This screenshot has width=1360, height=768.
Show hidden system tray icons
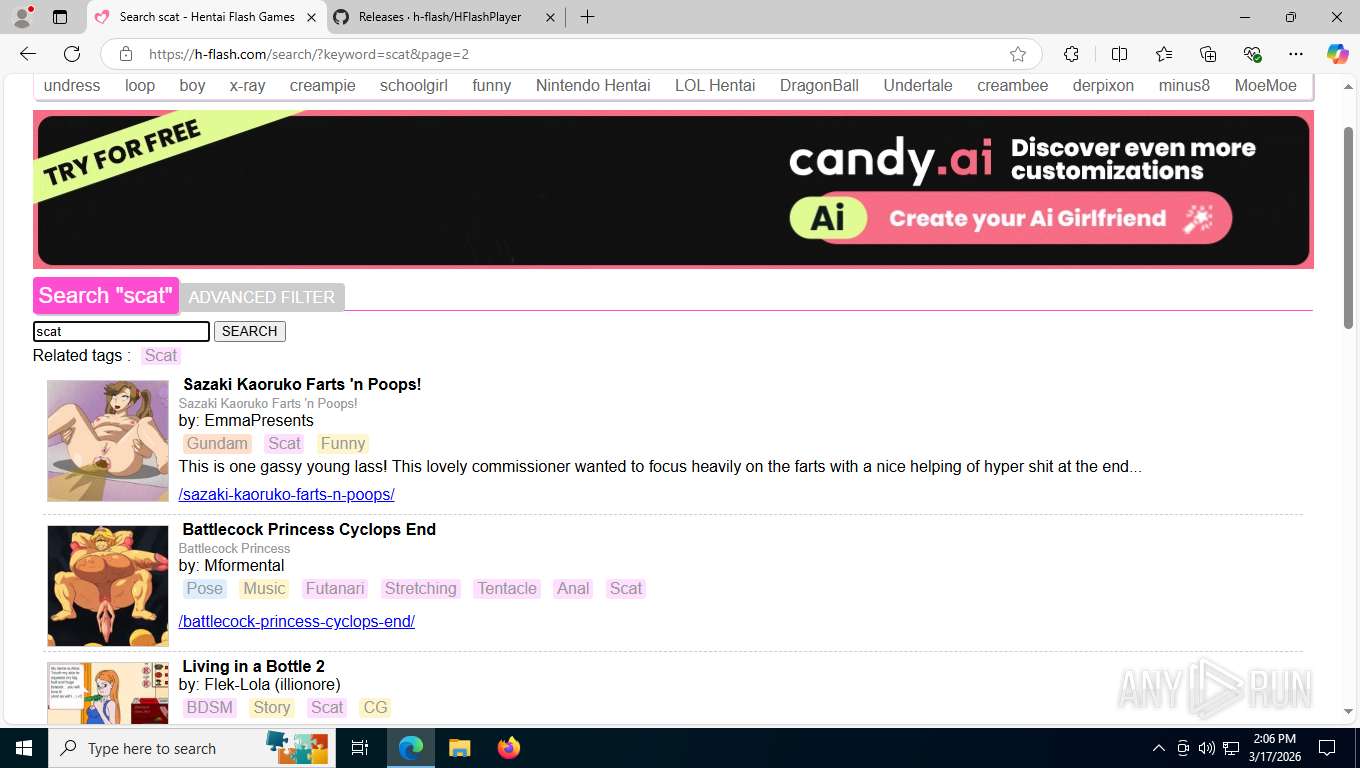tap(1159, 748)
